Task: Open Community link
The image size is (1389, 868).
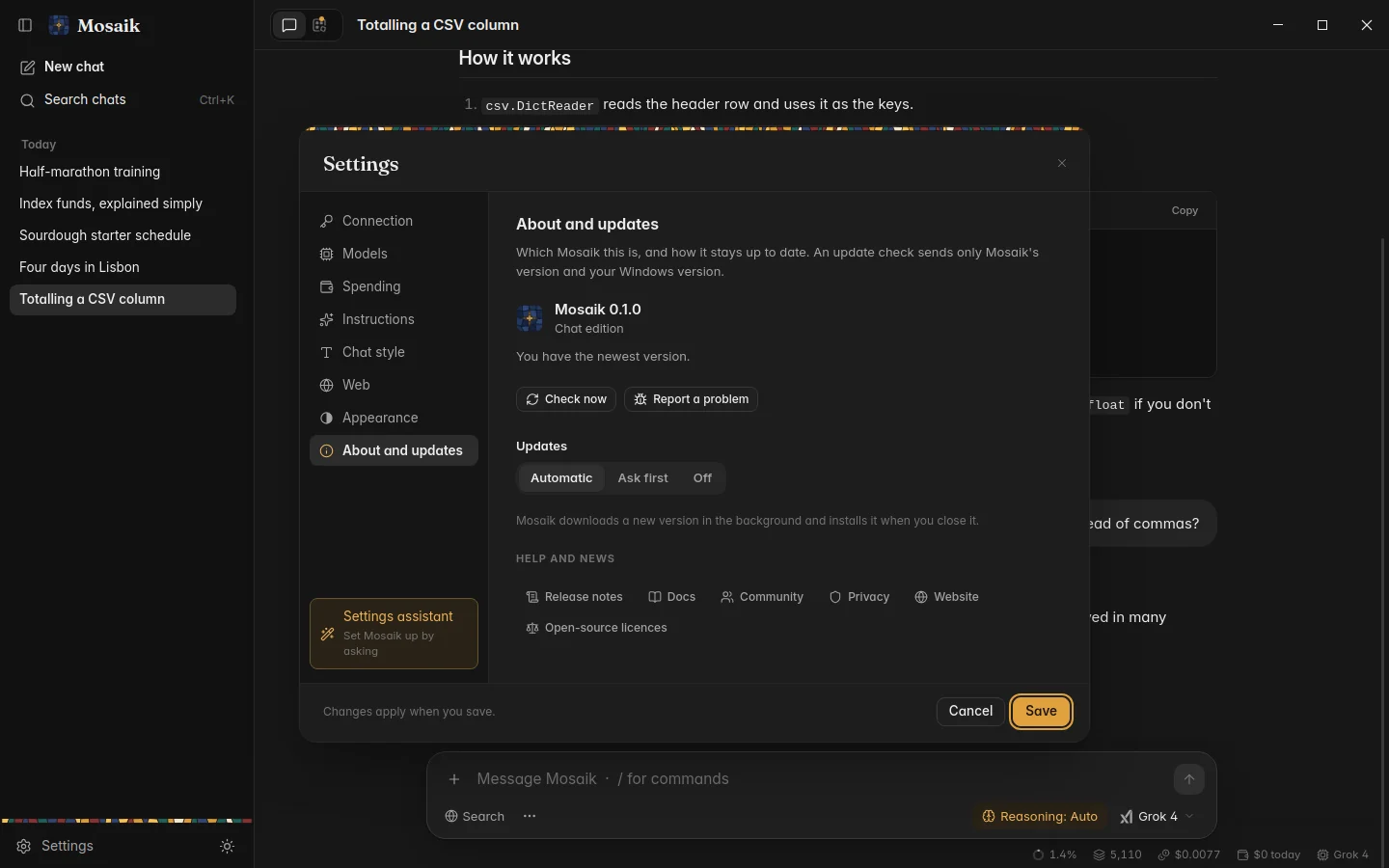Action: pos(762,597)
